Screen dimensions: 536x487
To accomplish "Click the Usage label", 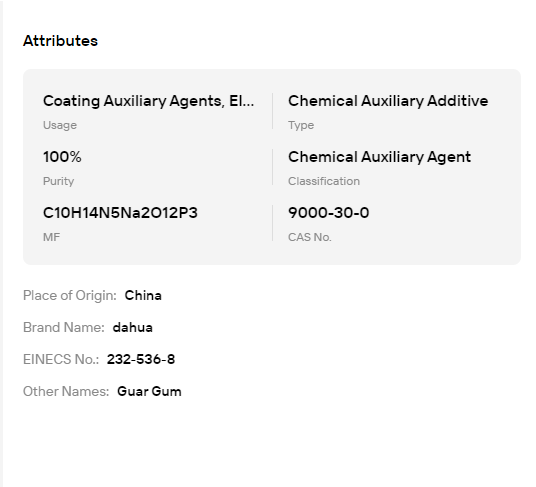I will tap(60, 125).
